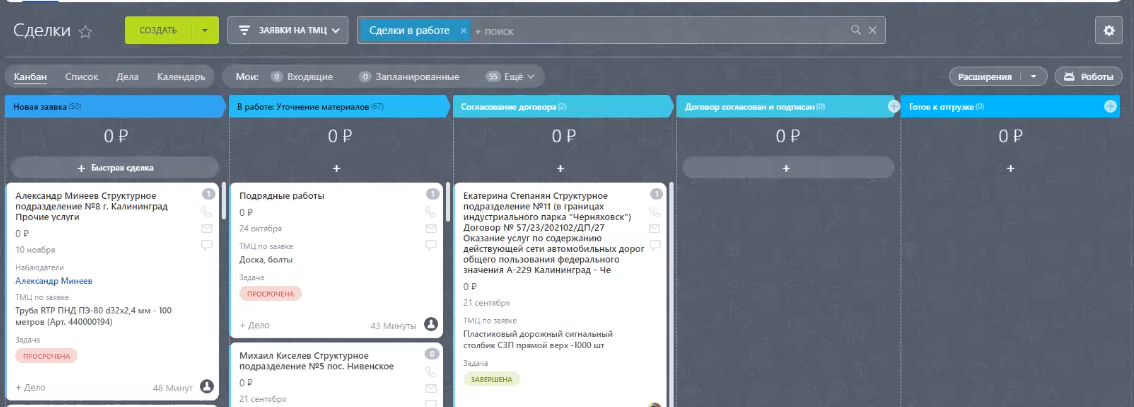The image size is (1134, 407).
Task: Click the Расширения button
Action: click(x=984, y=77)
